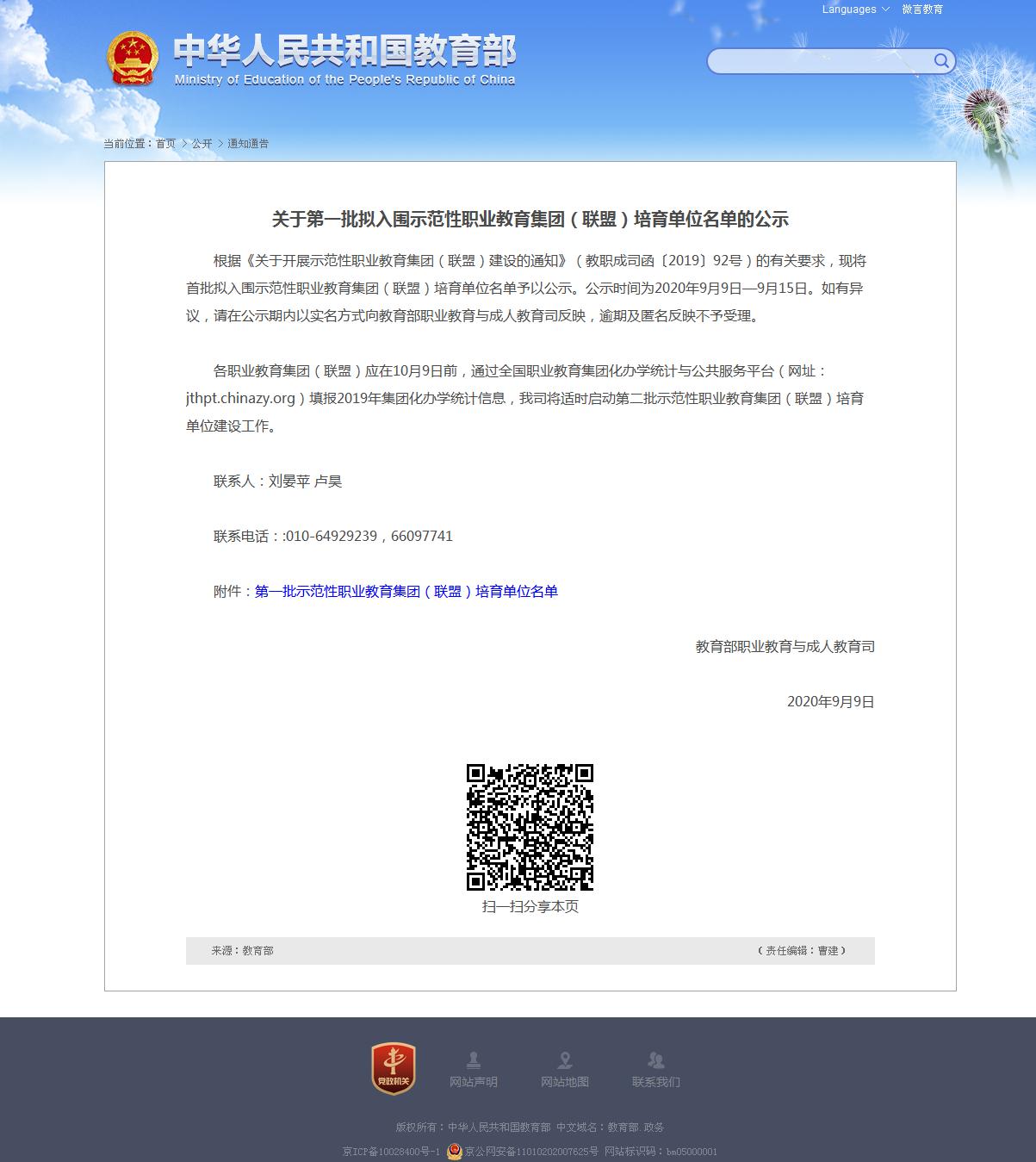1036x1162 pixels.
Task: Click the 网站声明 text label
Action: (473, 1082)
